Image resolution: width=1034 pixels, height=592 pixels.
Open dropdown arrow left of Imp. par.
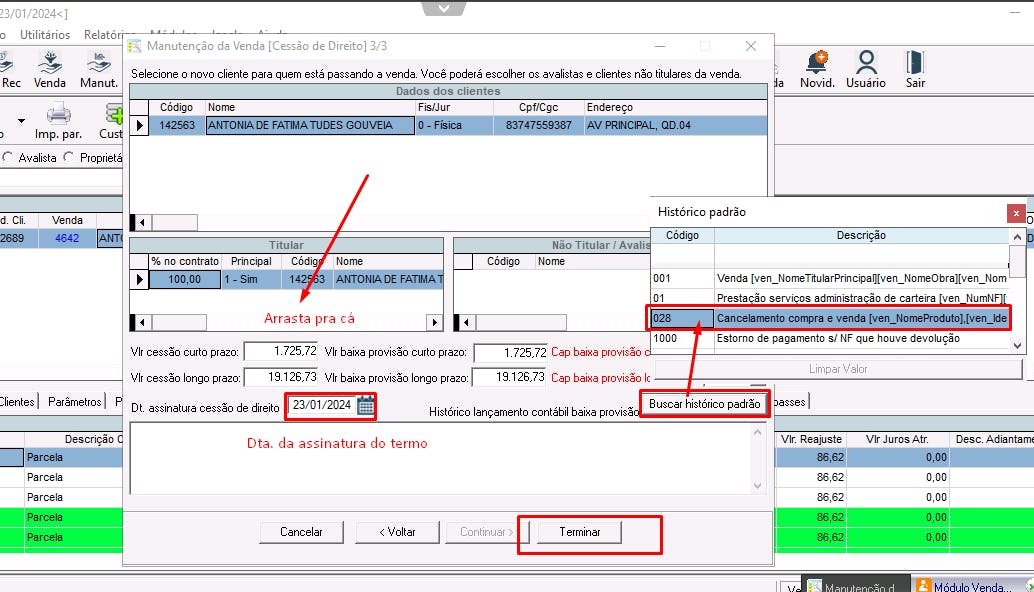(x=21, y=121)
